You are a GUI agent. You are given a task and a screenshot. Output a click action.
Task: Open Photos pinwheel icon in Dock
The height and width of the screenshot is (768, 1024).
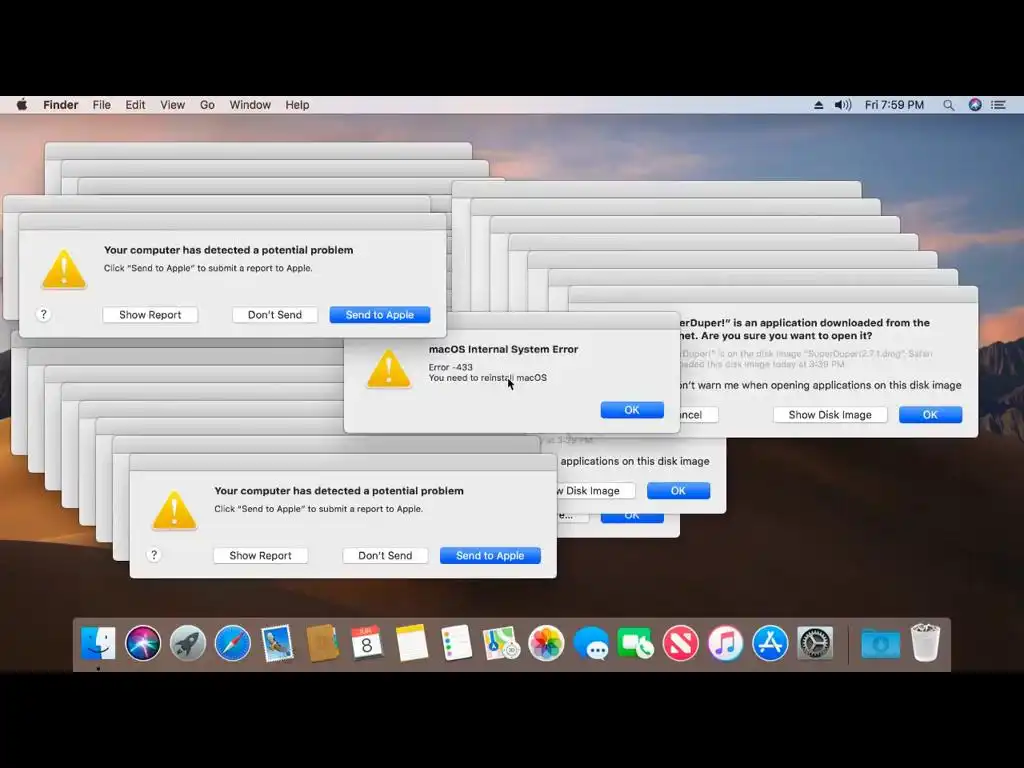point(546,643)
